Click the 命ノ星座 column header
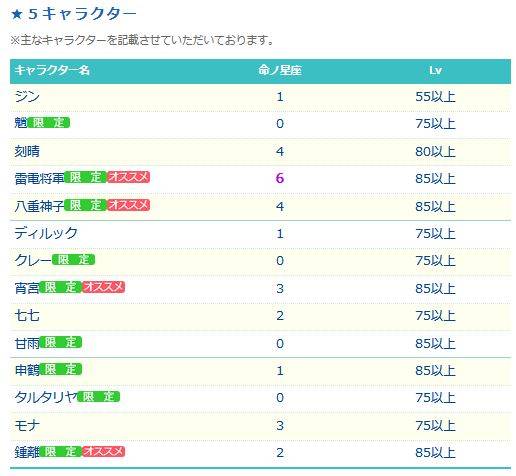The height and width of the screenshot is (476, 516). 280,70
